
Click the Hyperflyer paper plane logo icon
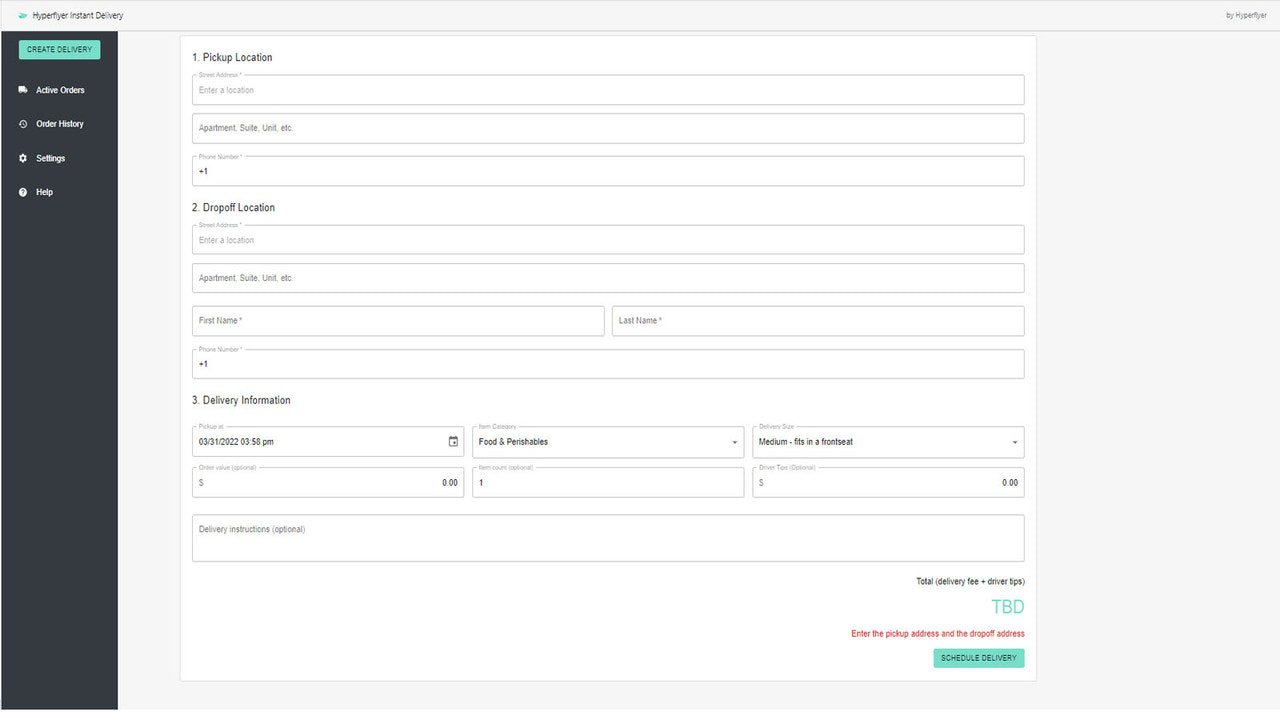pos(22,15)
